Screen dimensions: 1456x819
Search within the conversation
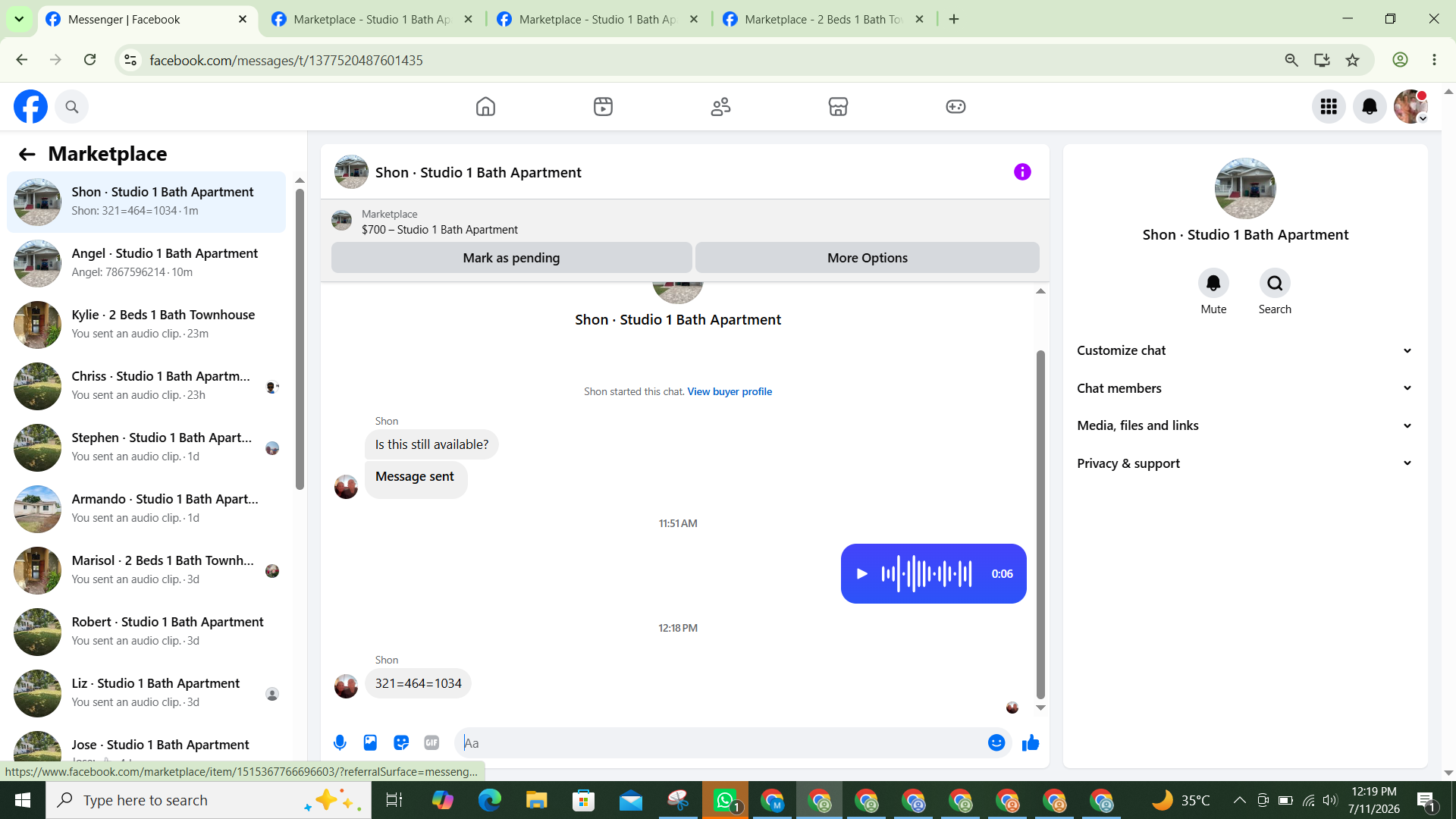click(x=1275, y=284)
